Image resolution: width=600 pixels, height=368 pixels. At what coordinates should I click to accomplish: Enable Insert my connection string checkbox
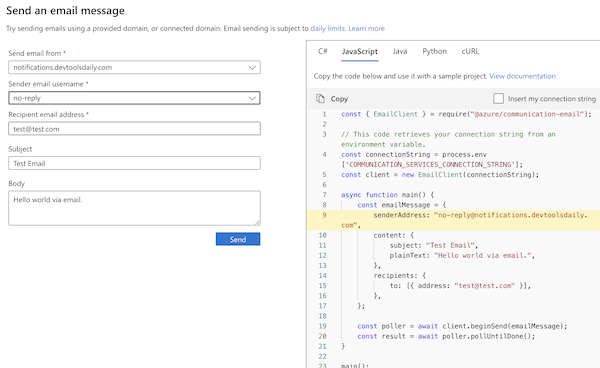pos(498,99)
